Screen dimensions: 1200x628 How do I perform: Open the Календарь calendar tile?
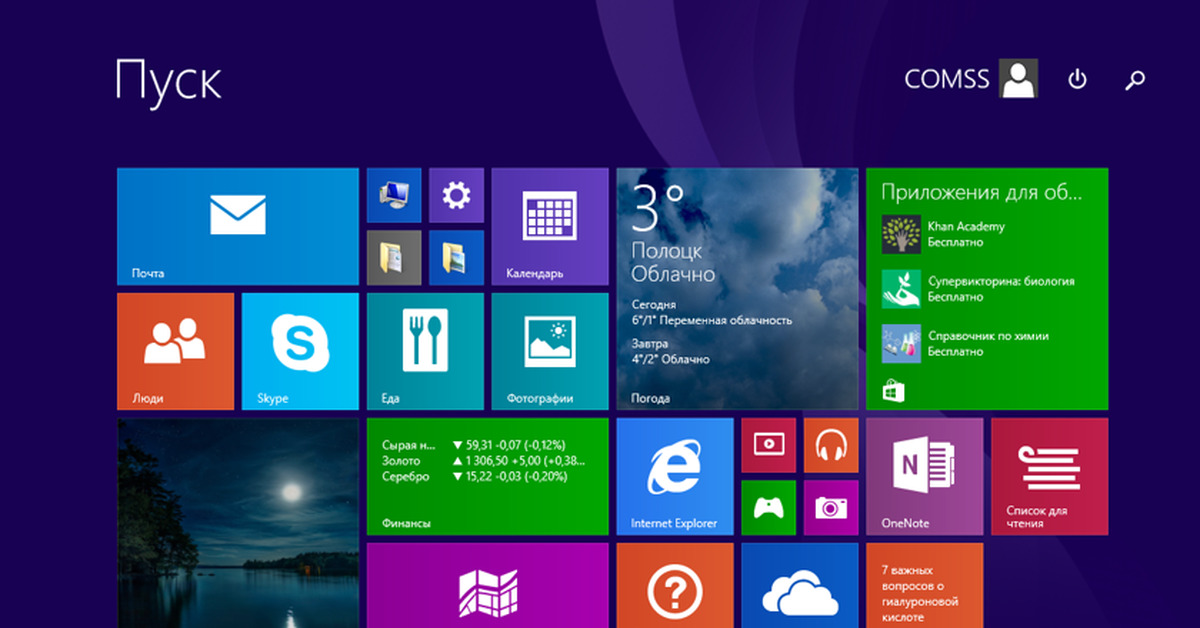(550, 227)
